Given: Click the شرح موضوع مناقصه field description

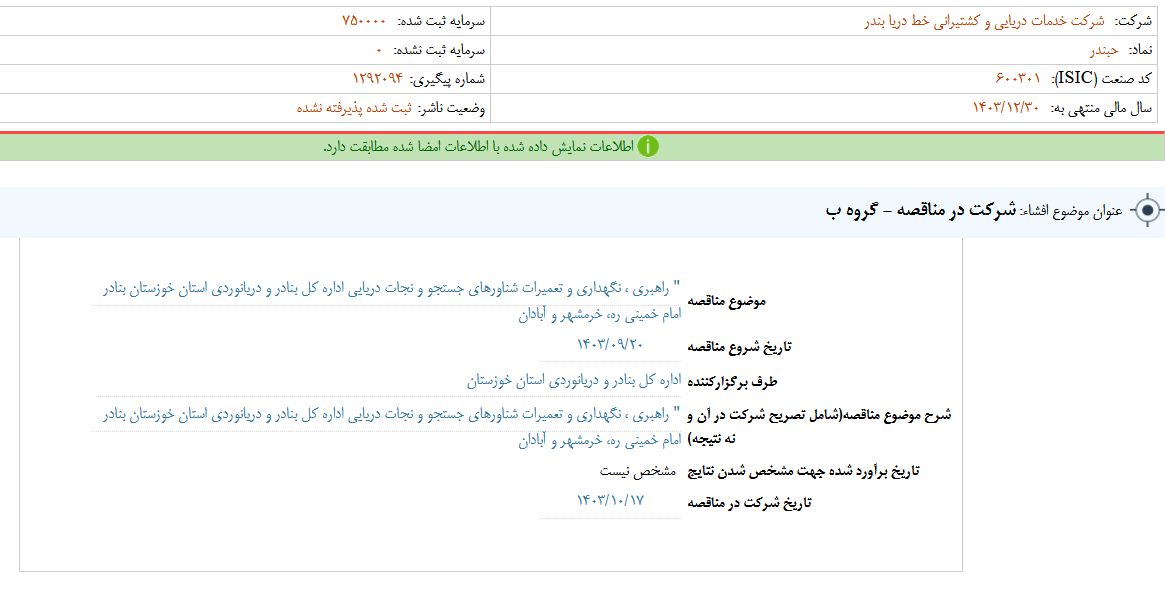Looking at the screenshot, I should 883,426.
